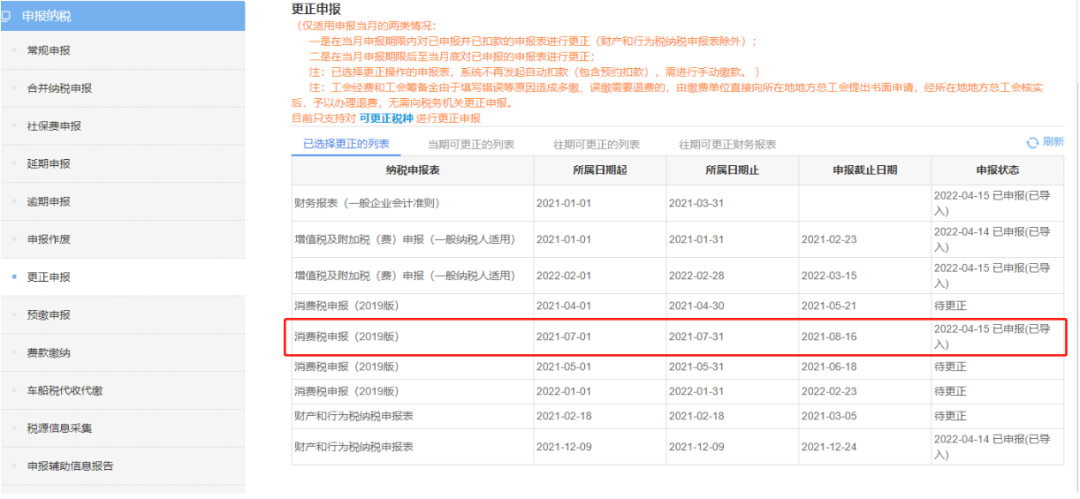This screenshot has height=499, width=1080.
Task: Click the 刷新 refresh link
Action: [x=1053, y=142]
